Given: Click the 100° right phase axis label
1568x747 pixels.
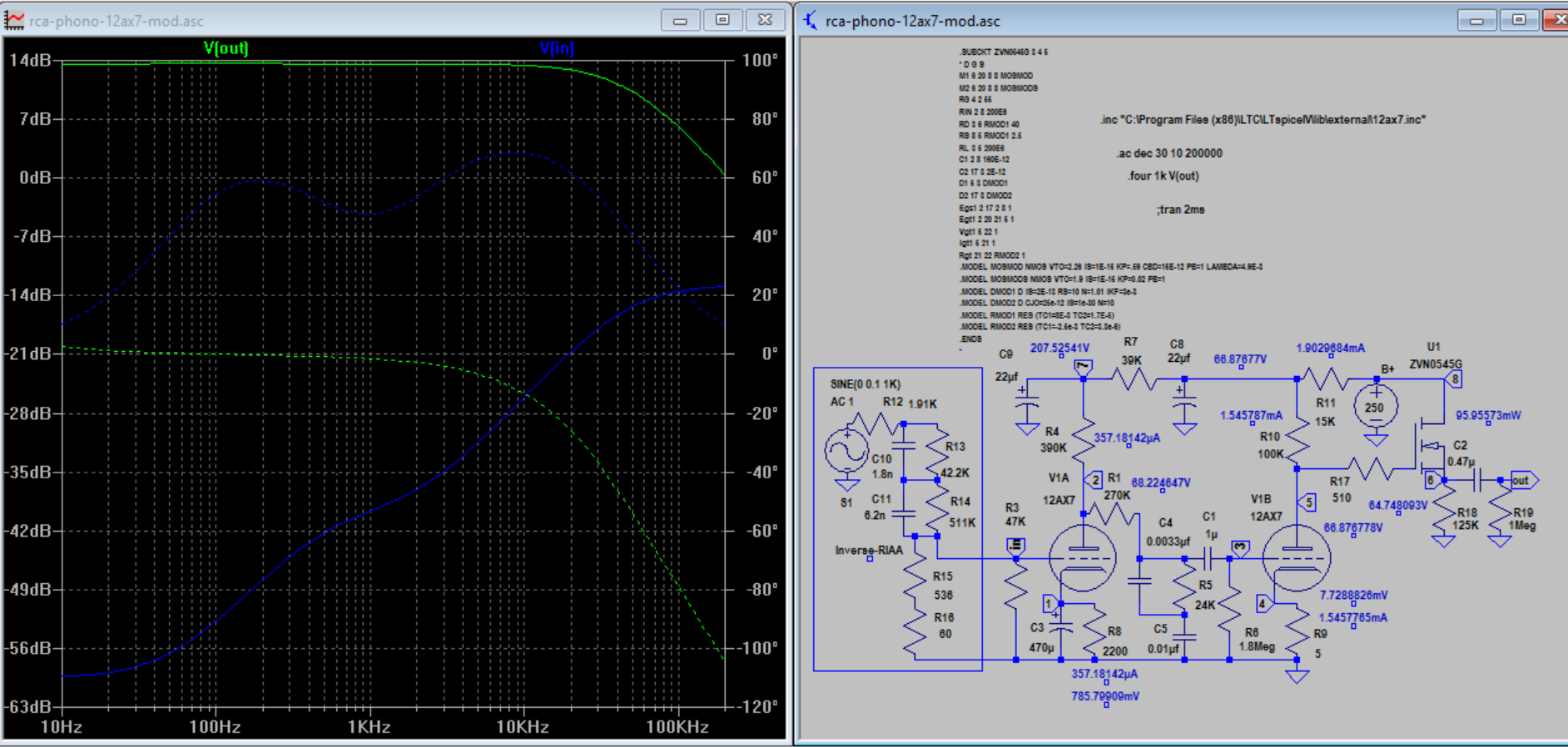Looking at the screenshot, I should [760, 60].
